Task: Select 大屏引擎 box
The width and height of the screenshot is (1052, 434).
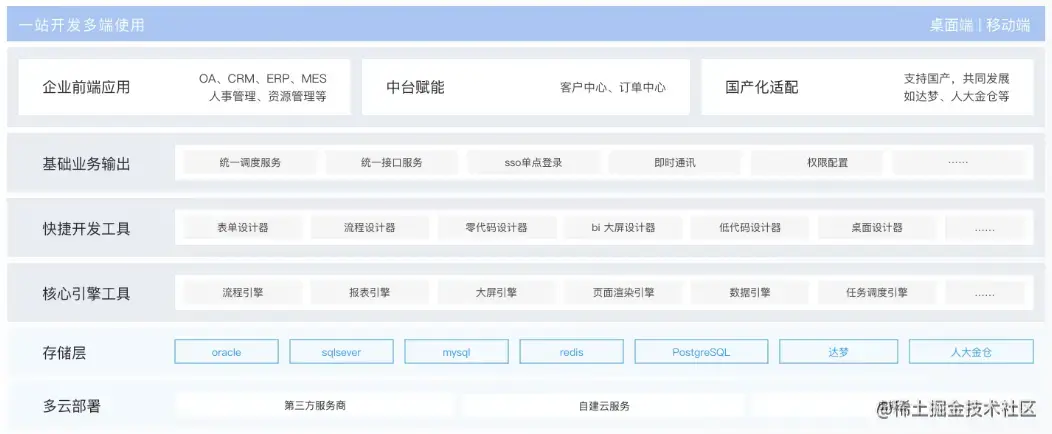Action: 496,293
